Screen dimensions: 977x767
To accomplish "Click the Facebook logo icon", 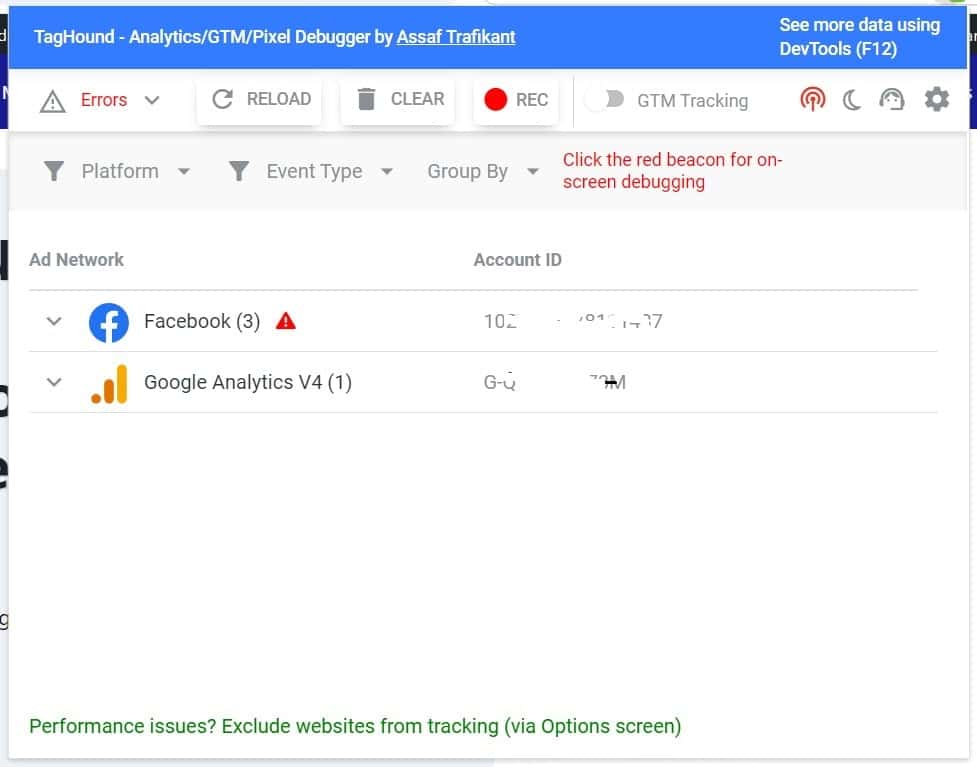I will [108, 322].
